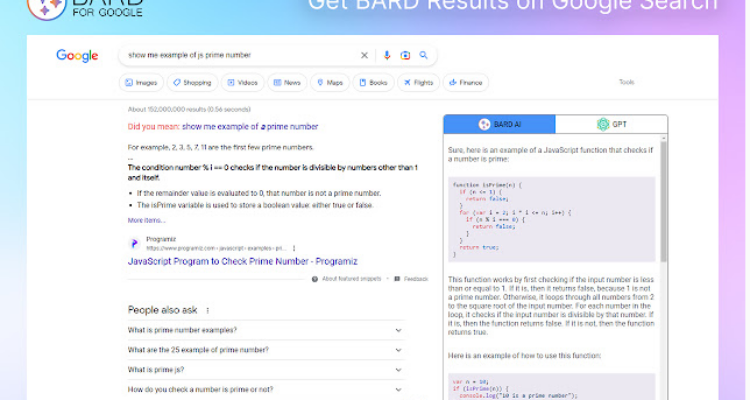Switch to the BARD AI tab
750x400 pixels.
(x=500, y=124)
